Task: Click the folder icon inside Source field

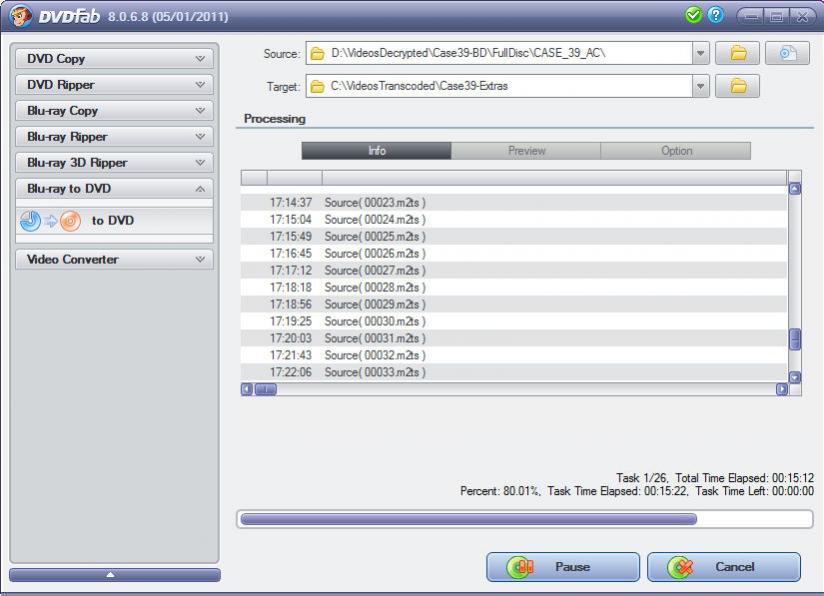Action: pyautogui.click(x=317, y=54)
